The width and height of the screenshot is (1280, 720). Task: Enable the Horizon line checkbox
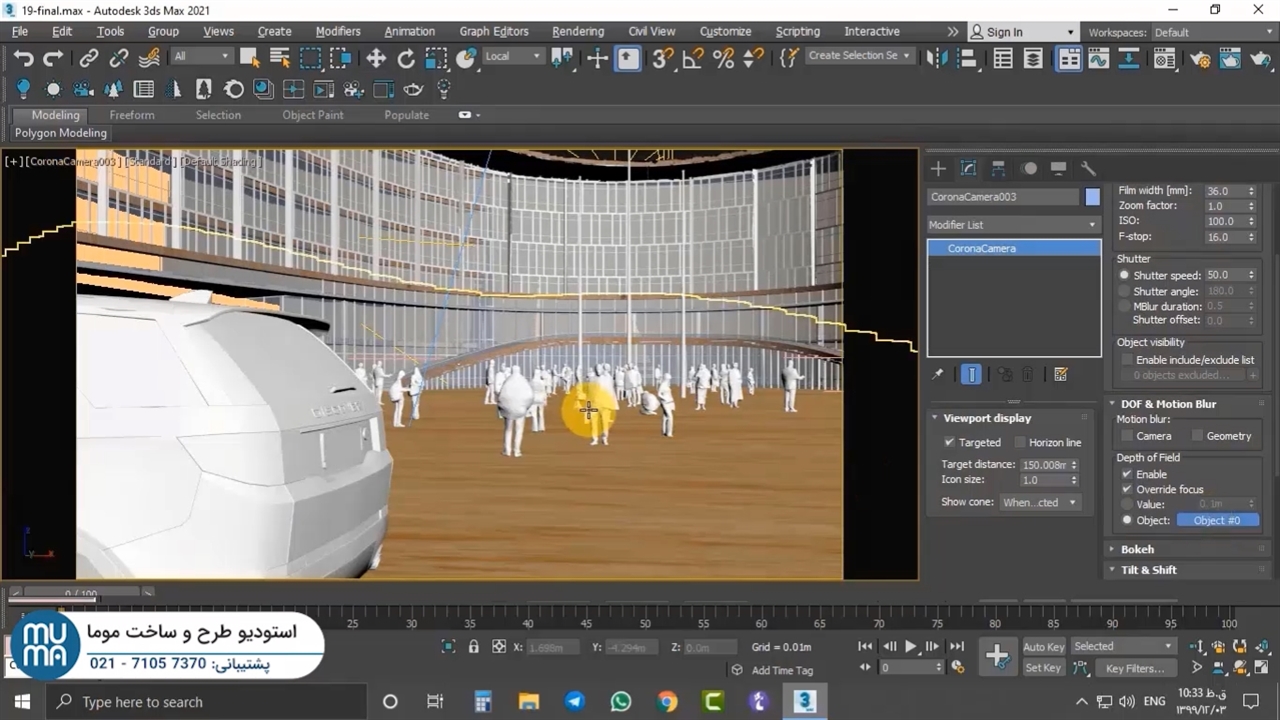(1020, 442)
